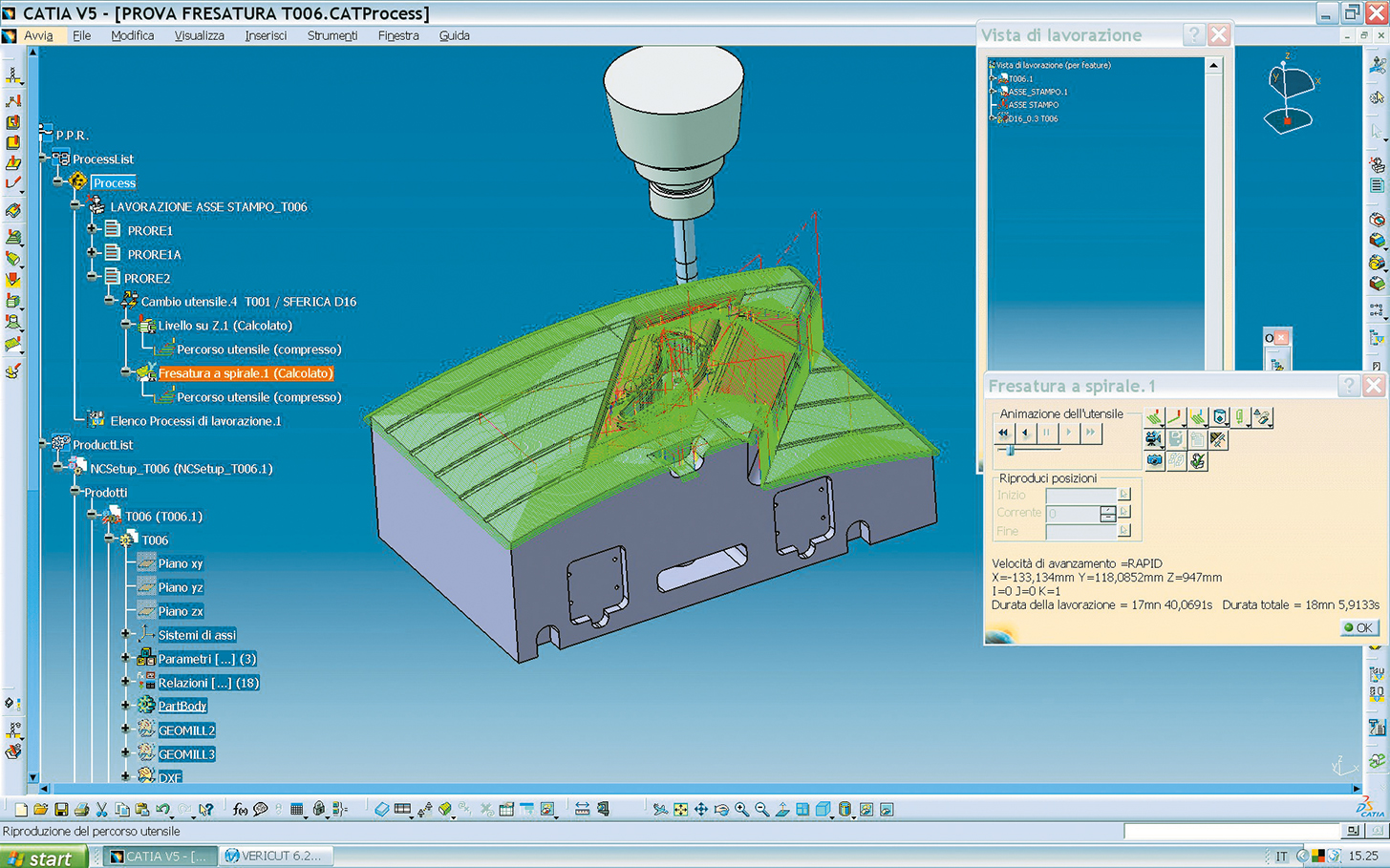Select the Piano xy plane in tree
1390x868 pixels.
click(180, 563)
